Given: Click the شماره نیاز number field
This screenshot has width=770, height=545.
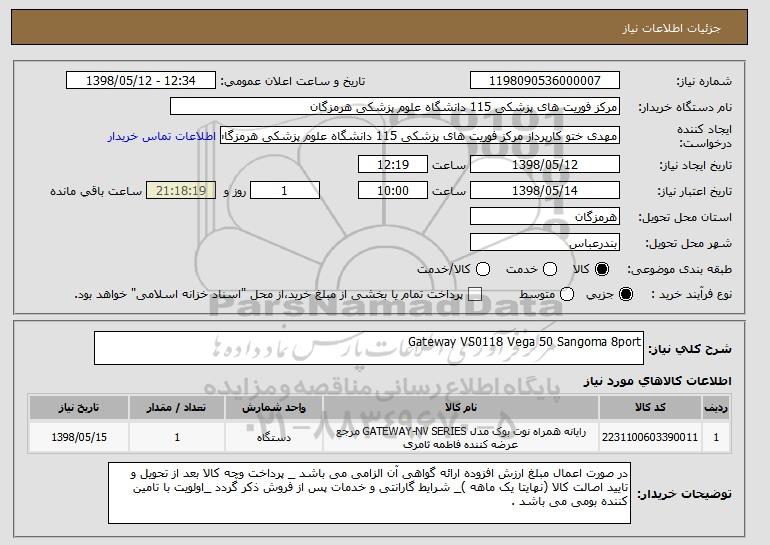Looking at the screenshot, I should [x=545, y=81].
